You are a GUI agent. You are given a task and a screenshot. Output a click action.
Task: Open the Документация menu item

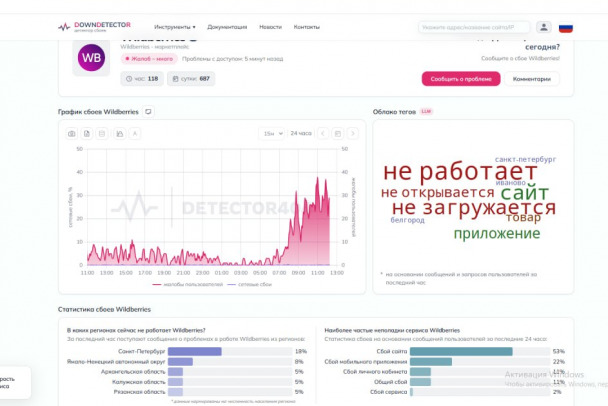(x=227, y=27)
